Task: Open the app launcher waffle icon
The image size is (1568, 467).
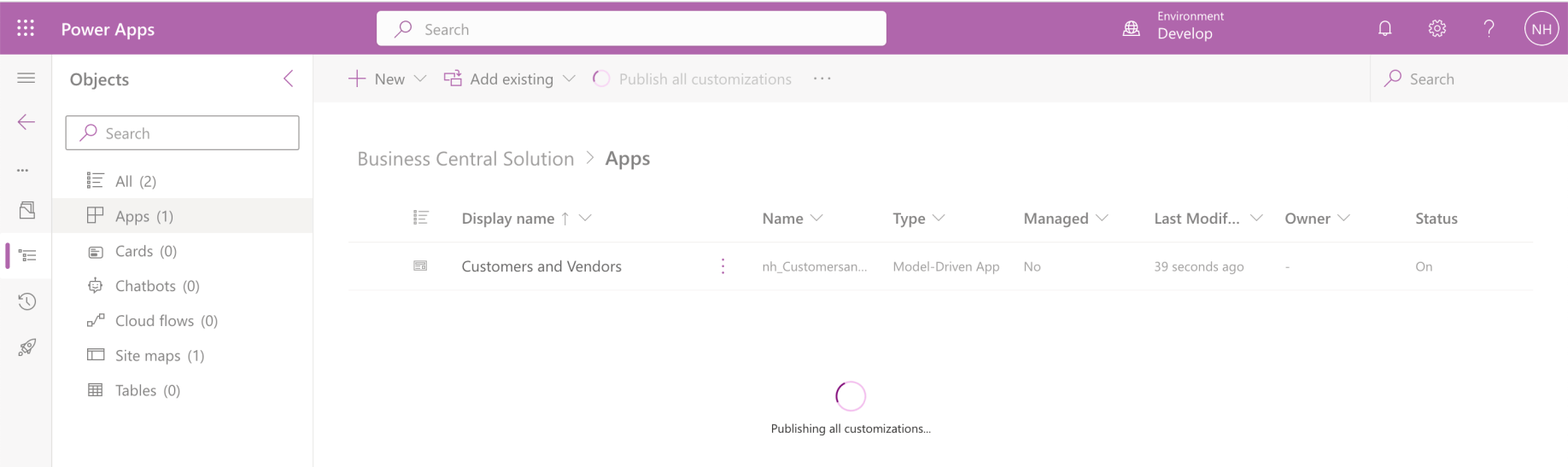Action: 26,29
